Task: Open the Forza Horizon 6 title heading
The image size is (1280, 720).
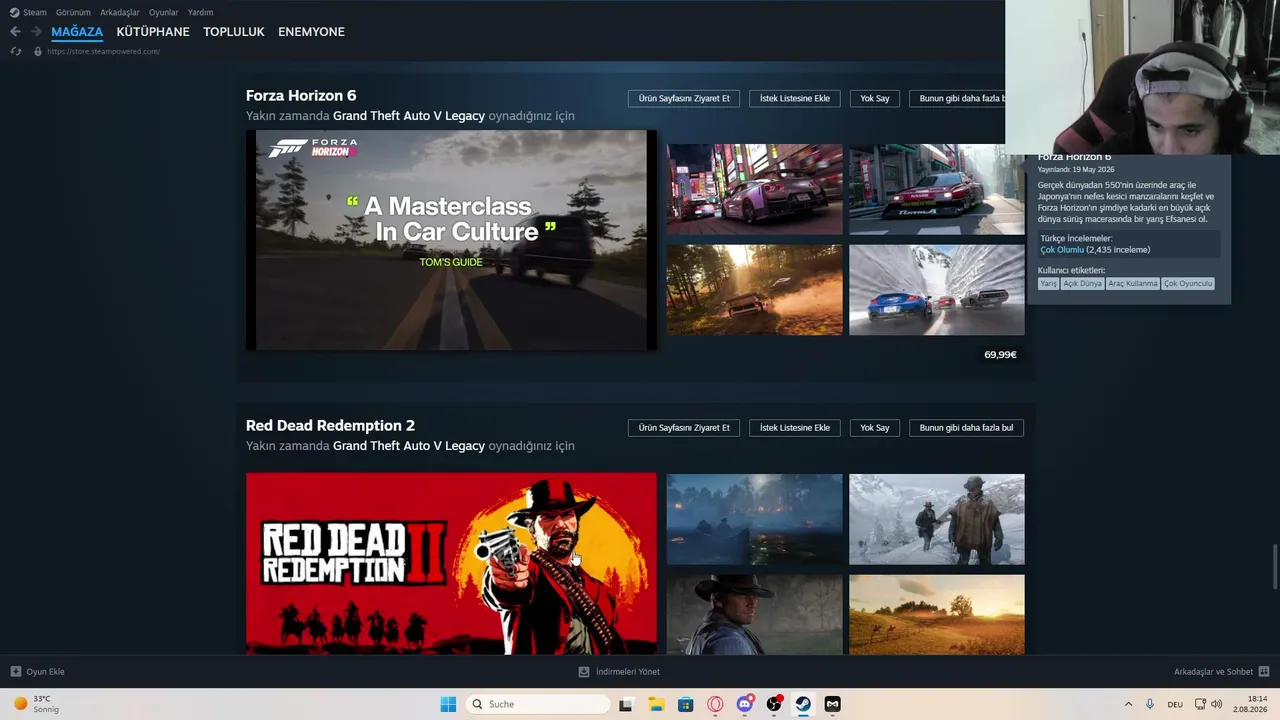Action: [301, 96]
